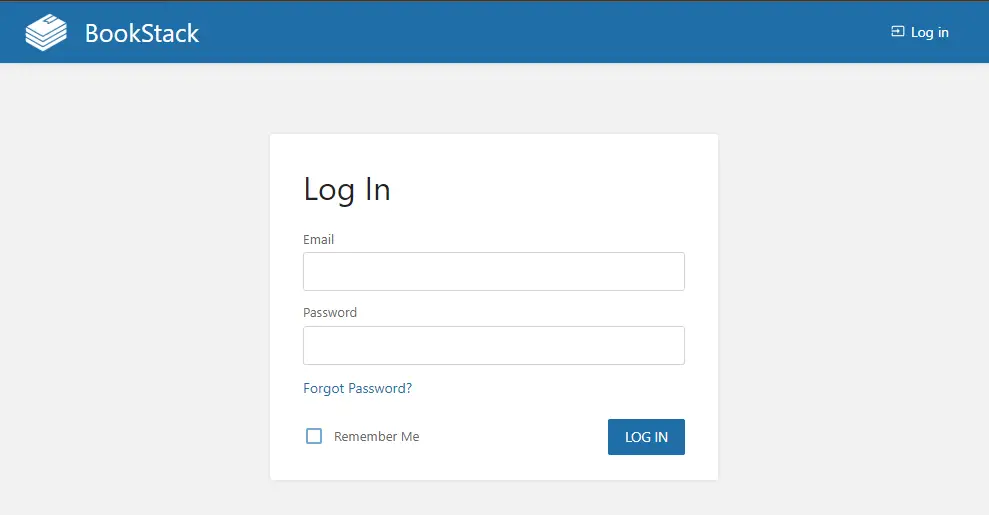Place cursor at right end of Email box
Image resolution: width=989 pixels, height=515 pixels.
pos(675,272)
